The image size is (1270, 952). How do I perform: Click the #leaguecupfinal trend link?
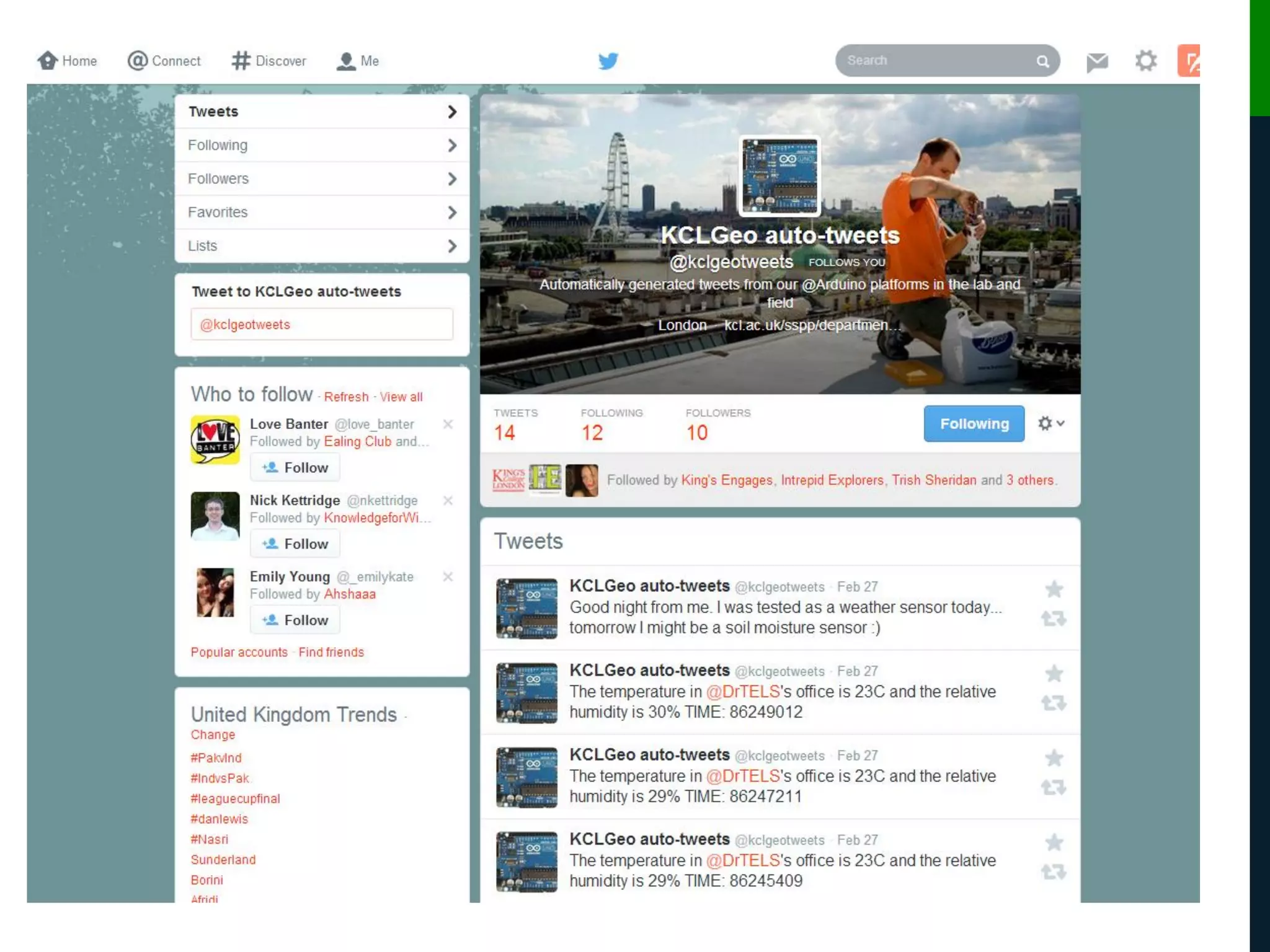pos(235,798)
